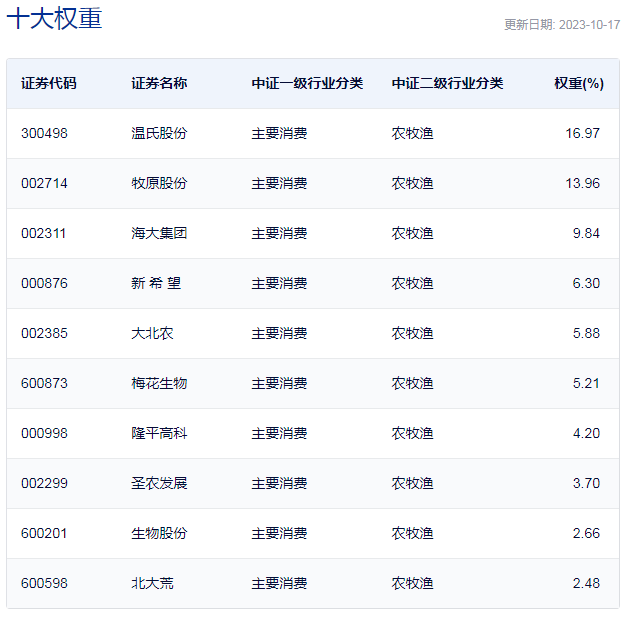Click 农牧渔 in the 隆平高科 row
This screenshot has height=617, width=628.
coord(413,434)
